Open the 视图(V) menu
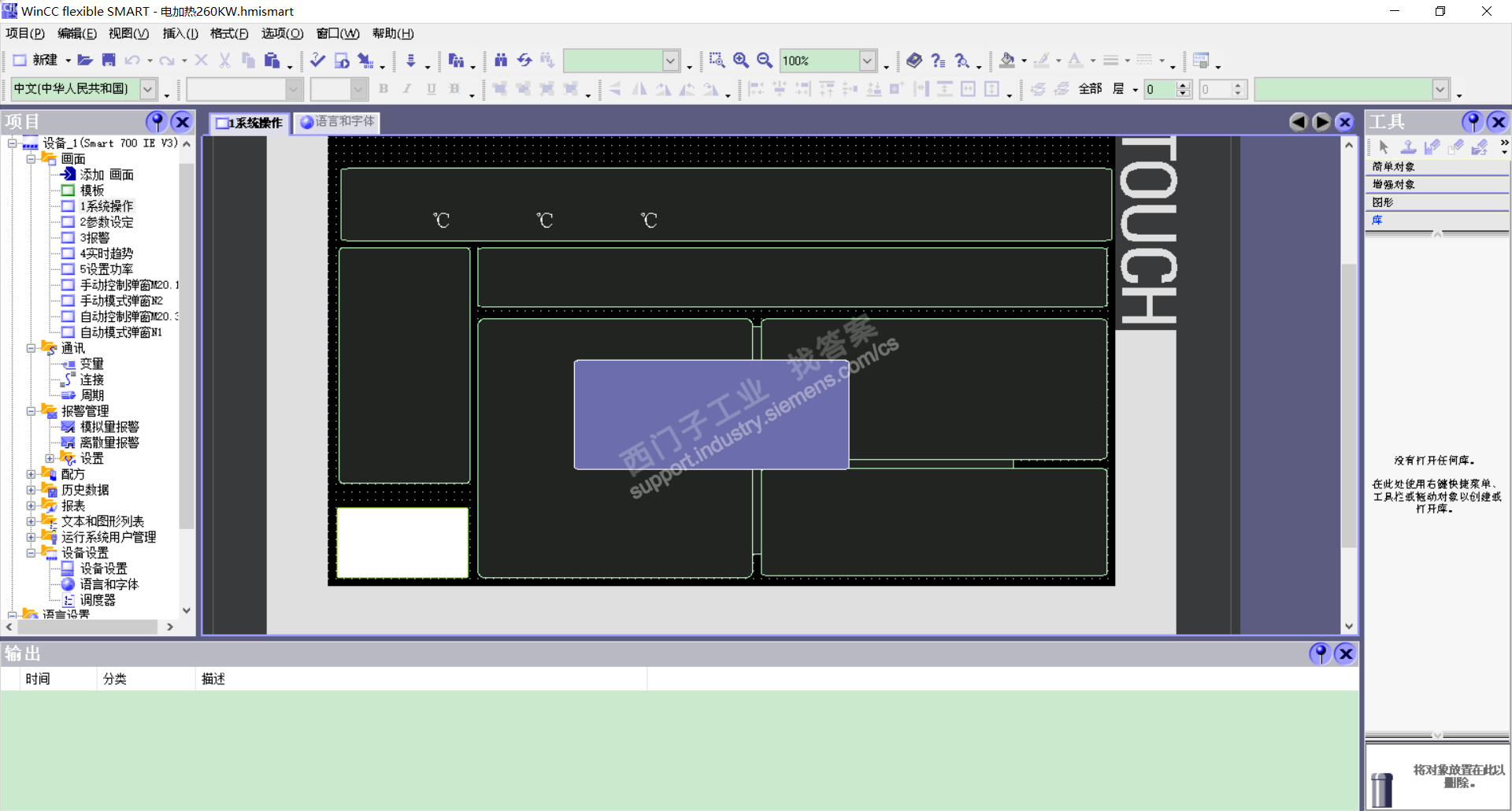This screenshot has width=1512, height=811. pyautogui.click(x=128, y=33)
